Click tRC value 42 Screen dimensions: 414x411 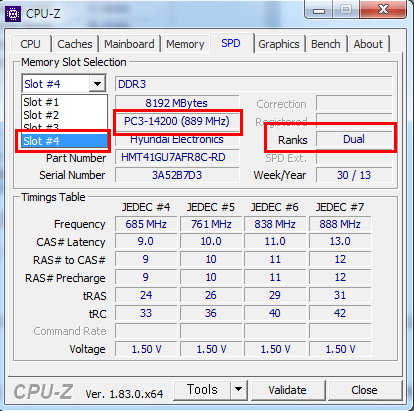340,313
